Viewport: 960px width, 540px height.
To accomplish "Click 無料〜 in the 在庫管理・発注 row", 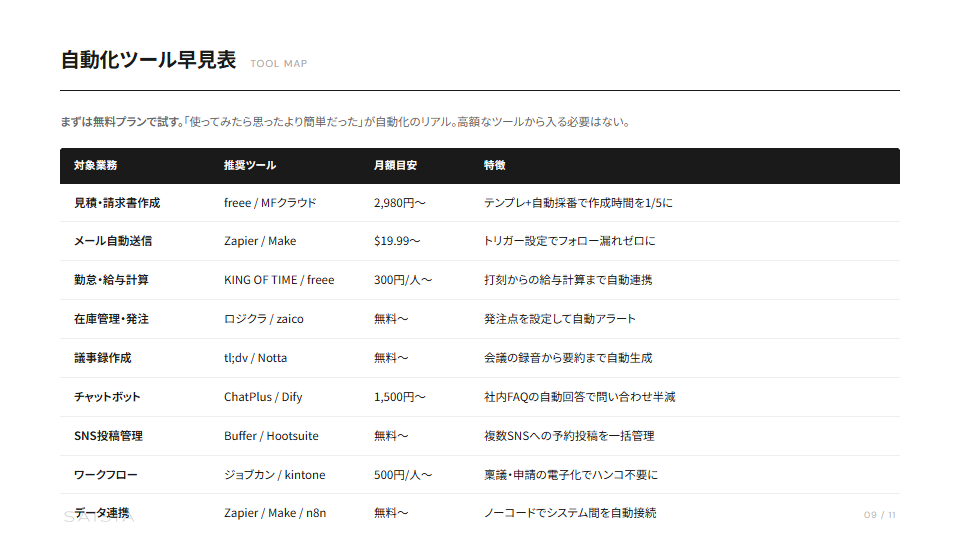I will pyautogui.click(x=391, y=319).
